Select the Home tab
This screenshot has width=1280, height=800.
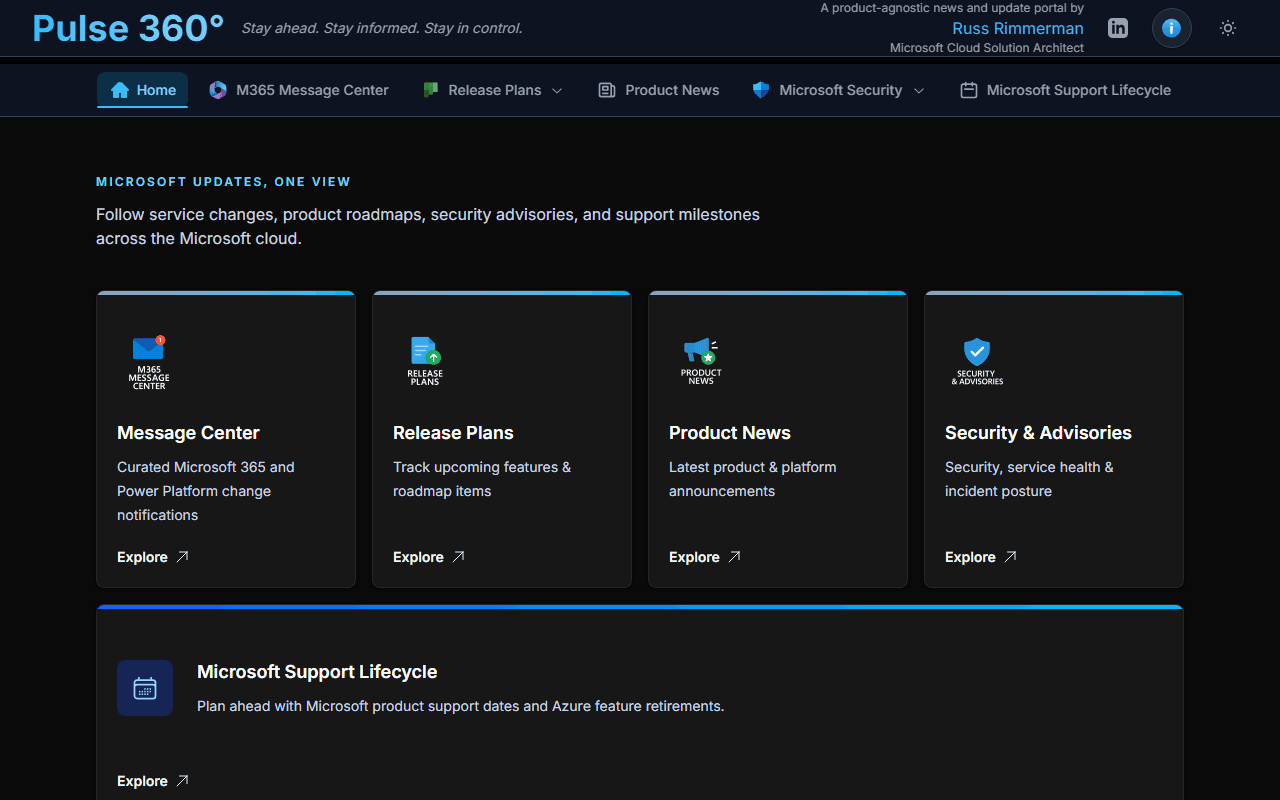142,90
